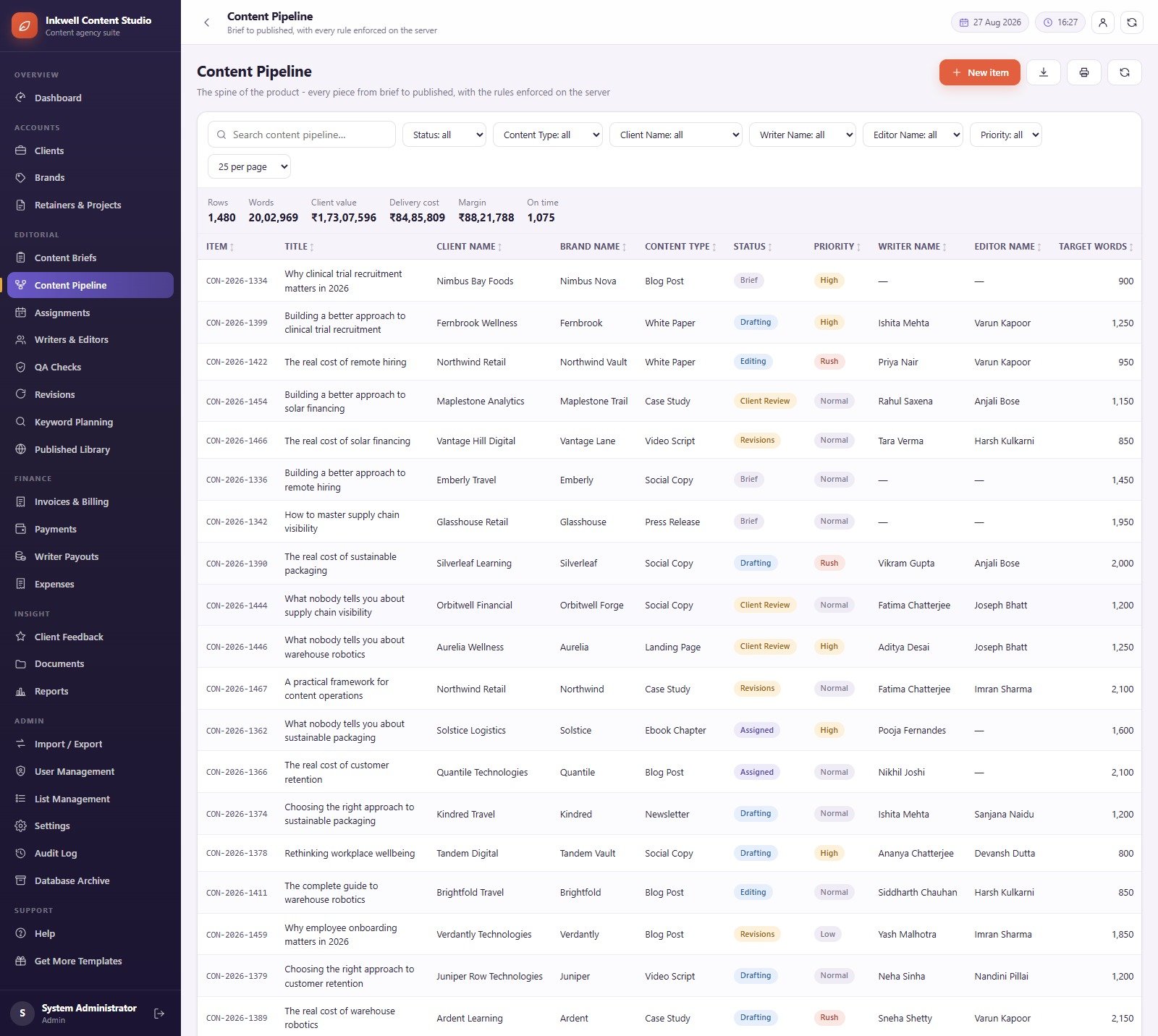Click the Low priority badge for Verdantly
1158x1036 pixels.
[828, 934]
